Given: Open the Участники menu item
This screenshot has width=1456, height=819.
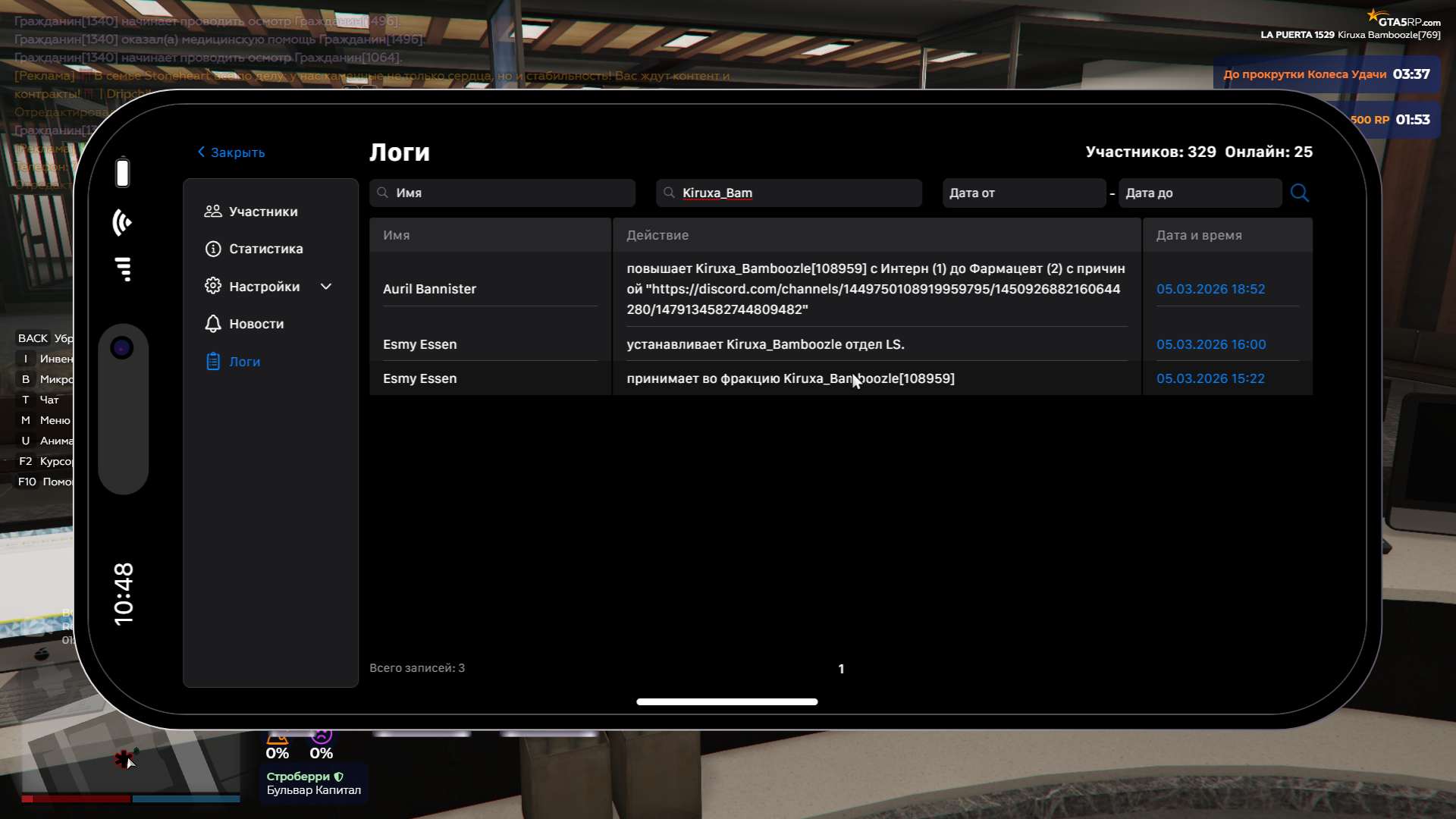Looking at the screenshot, I should point(263,212).
